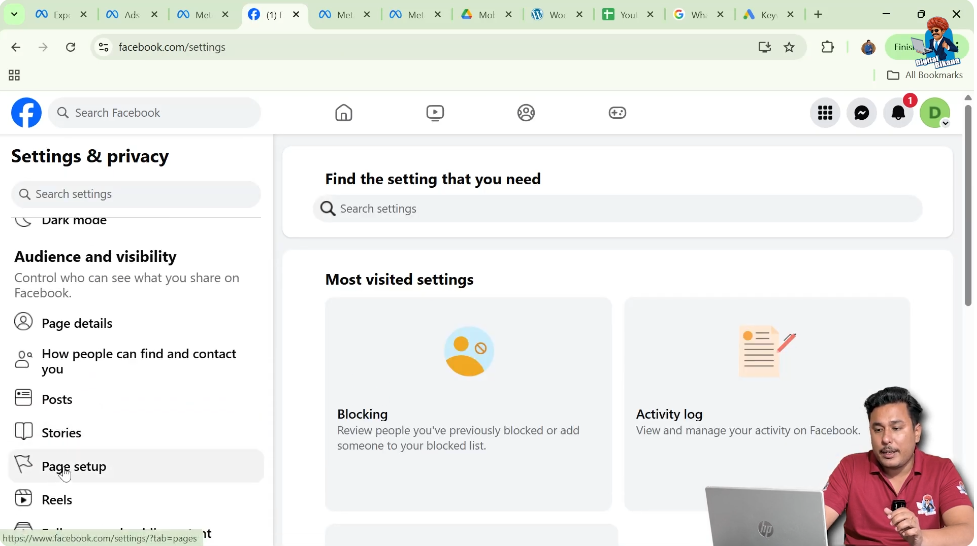
Task: Click the page vertical scrollbar
Action: pos(968,206)
